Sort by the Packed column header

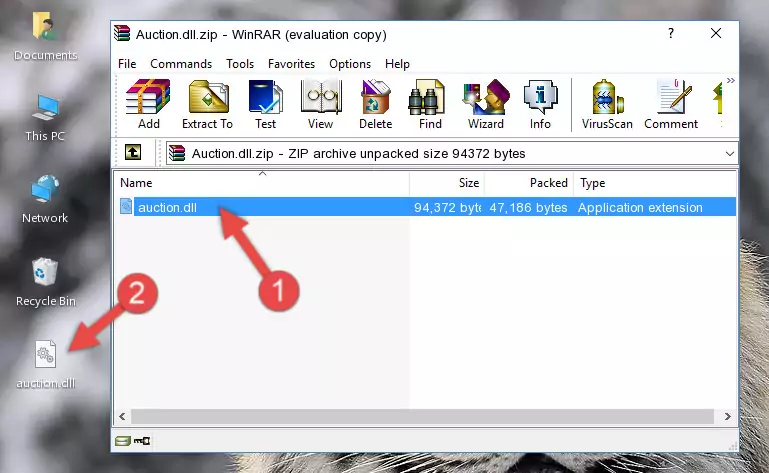tap(529, 183)
